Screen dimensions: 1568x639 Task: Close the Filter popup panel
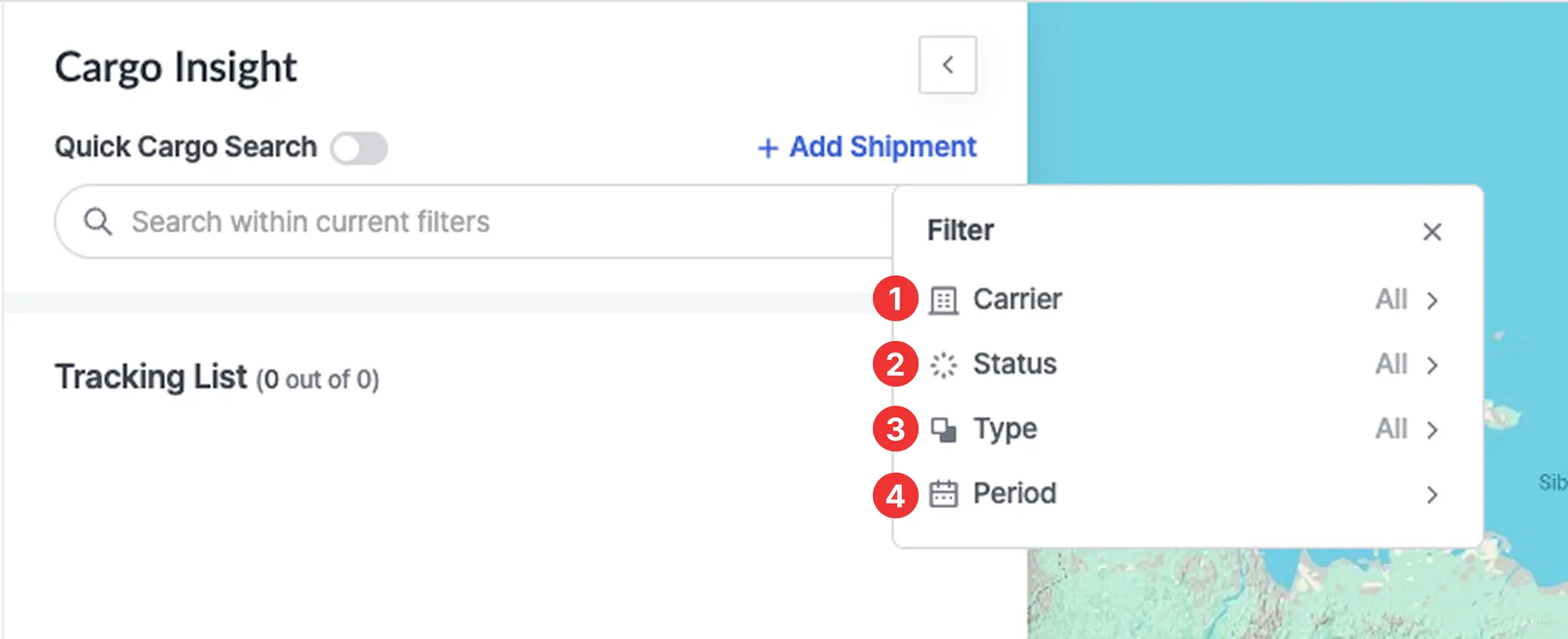click(x=1432, y=232)
